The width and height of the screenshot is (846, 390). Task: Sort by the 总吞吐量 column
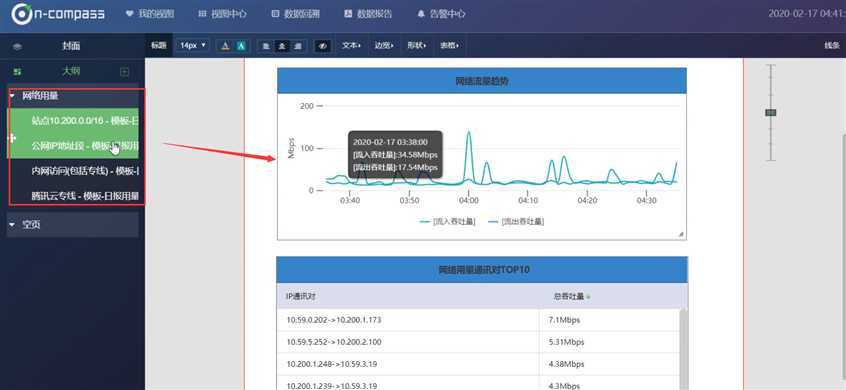coord(571,296)
